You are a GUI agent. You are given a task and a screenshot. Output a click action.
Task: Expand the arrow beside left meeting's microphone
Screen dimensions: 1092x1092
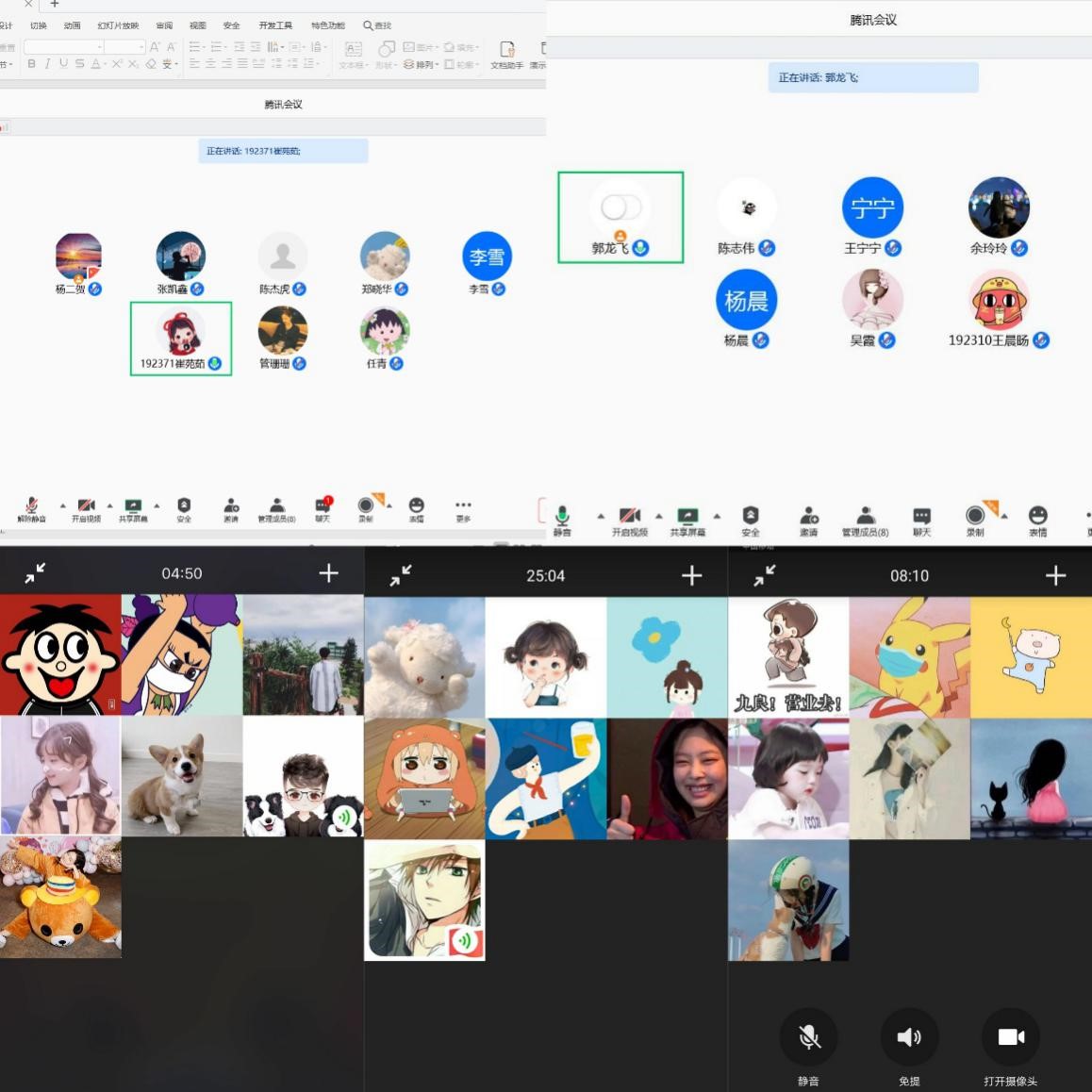[x=63, y=506]
